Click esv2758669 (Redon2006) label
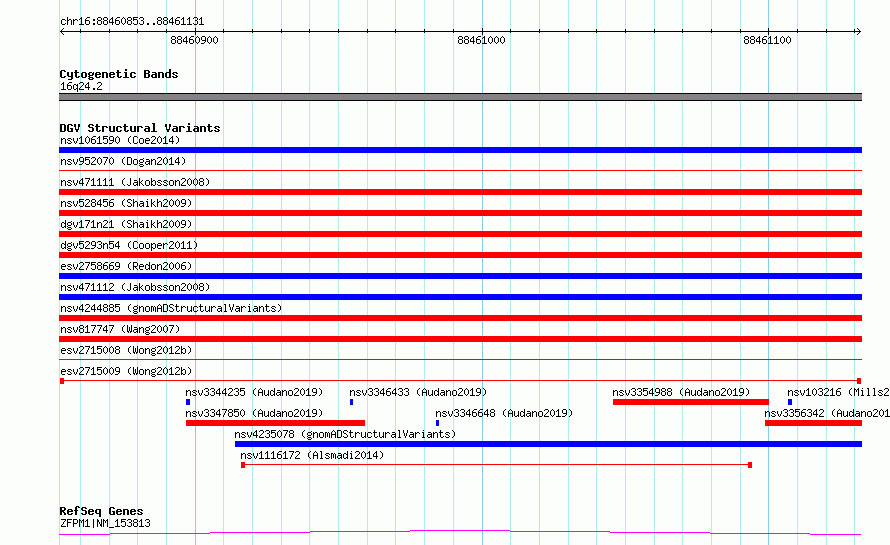The height and width of the screenshot is (545, 890). (x=126, y=266)
